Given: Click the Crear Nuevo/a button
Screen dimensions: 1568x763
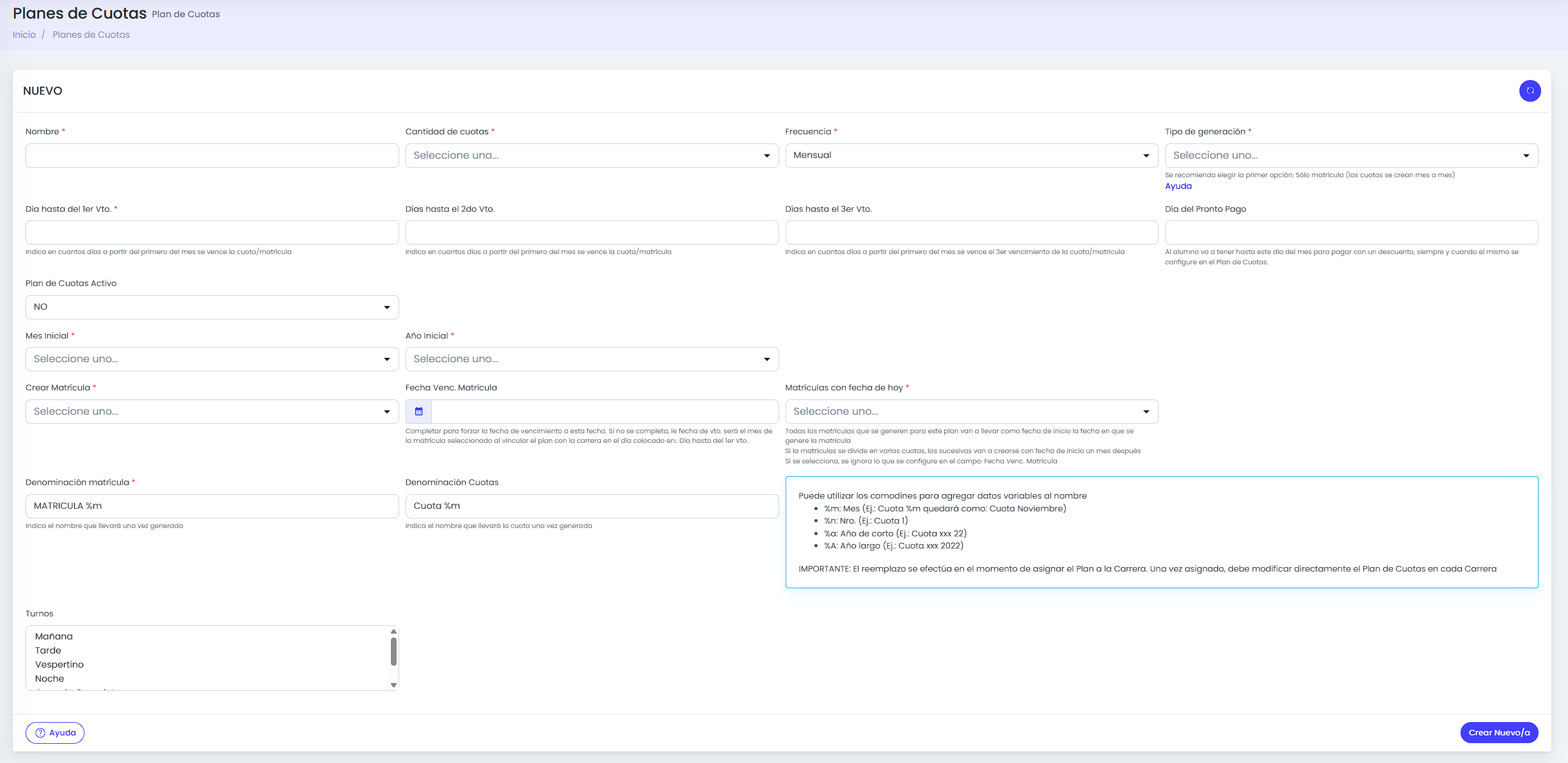Looking at the screenshot, I should point(1499,733).
